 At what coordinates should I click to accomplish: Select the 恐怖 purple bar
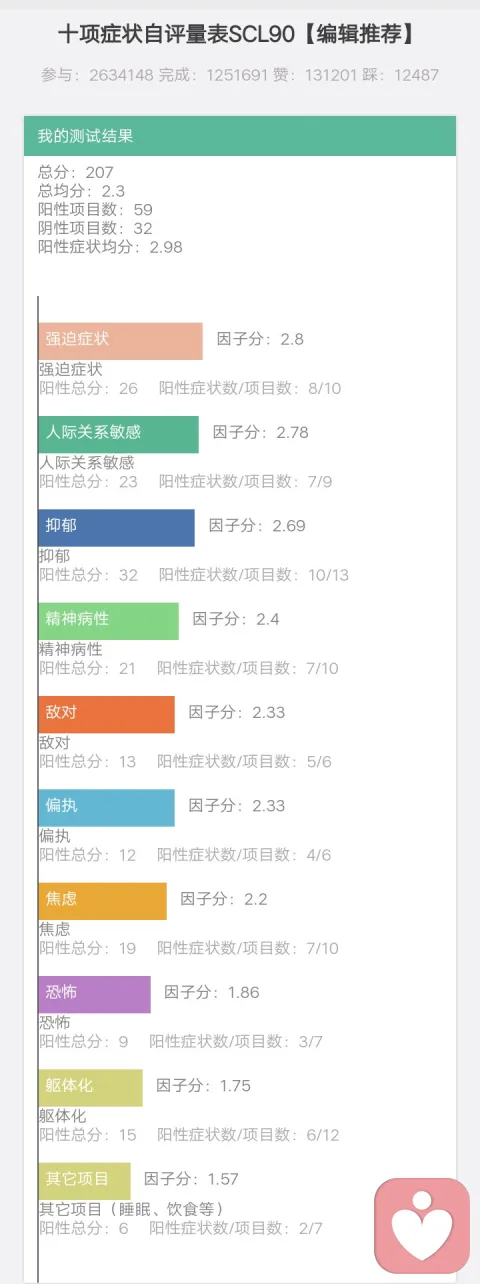point(95,994)
